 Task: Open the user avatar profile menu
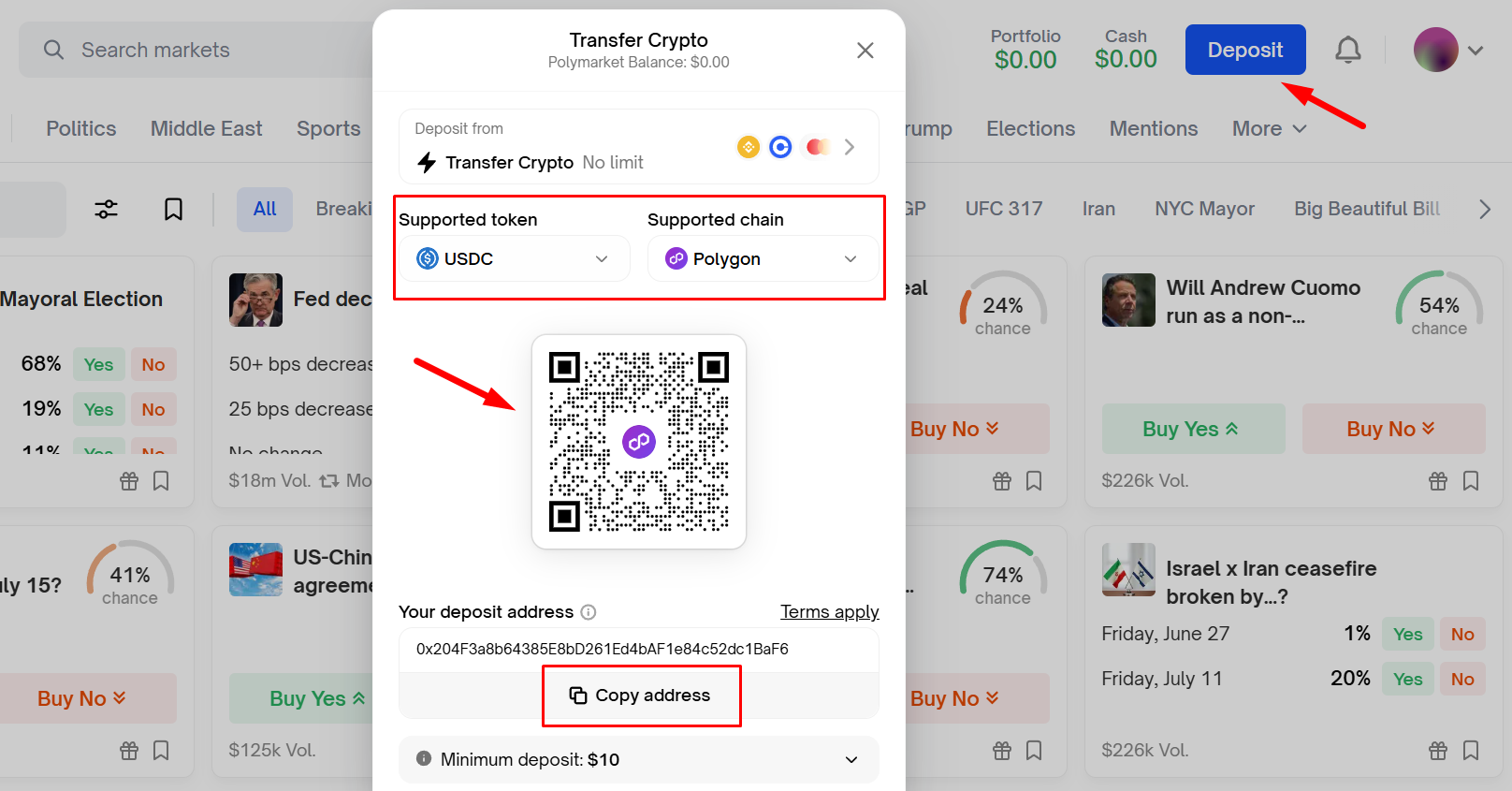pos(1448,51)
